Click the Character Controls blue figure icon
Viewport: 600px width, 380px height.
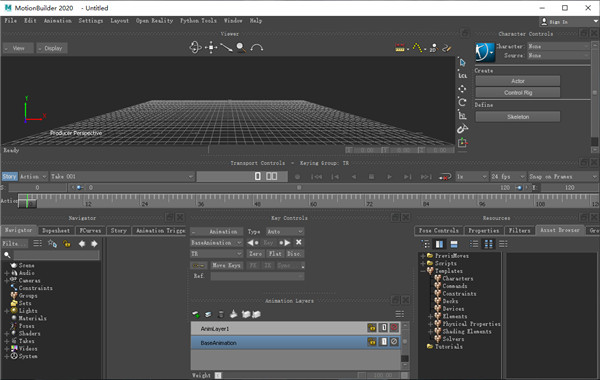[x=485, y=52]
